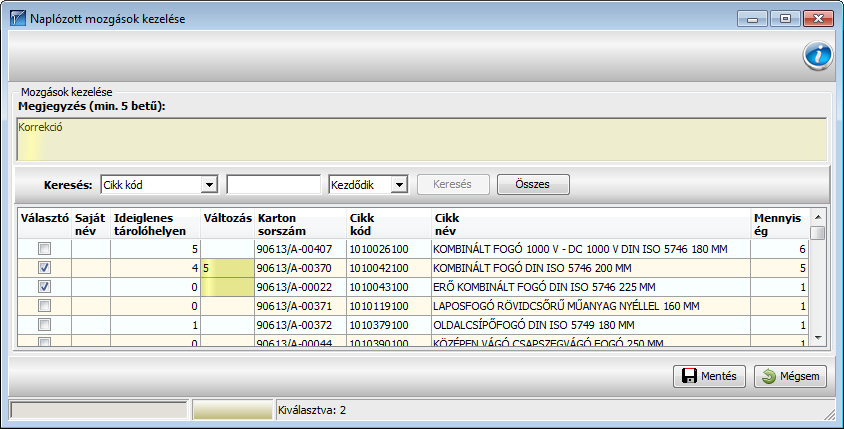Click Mégsem cancel button

790,376
